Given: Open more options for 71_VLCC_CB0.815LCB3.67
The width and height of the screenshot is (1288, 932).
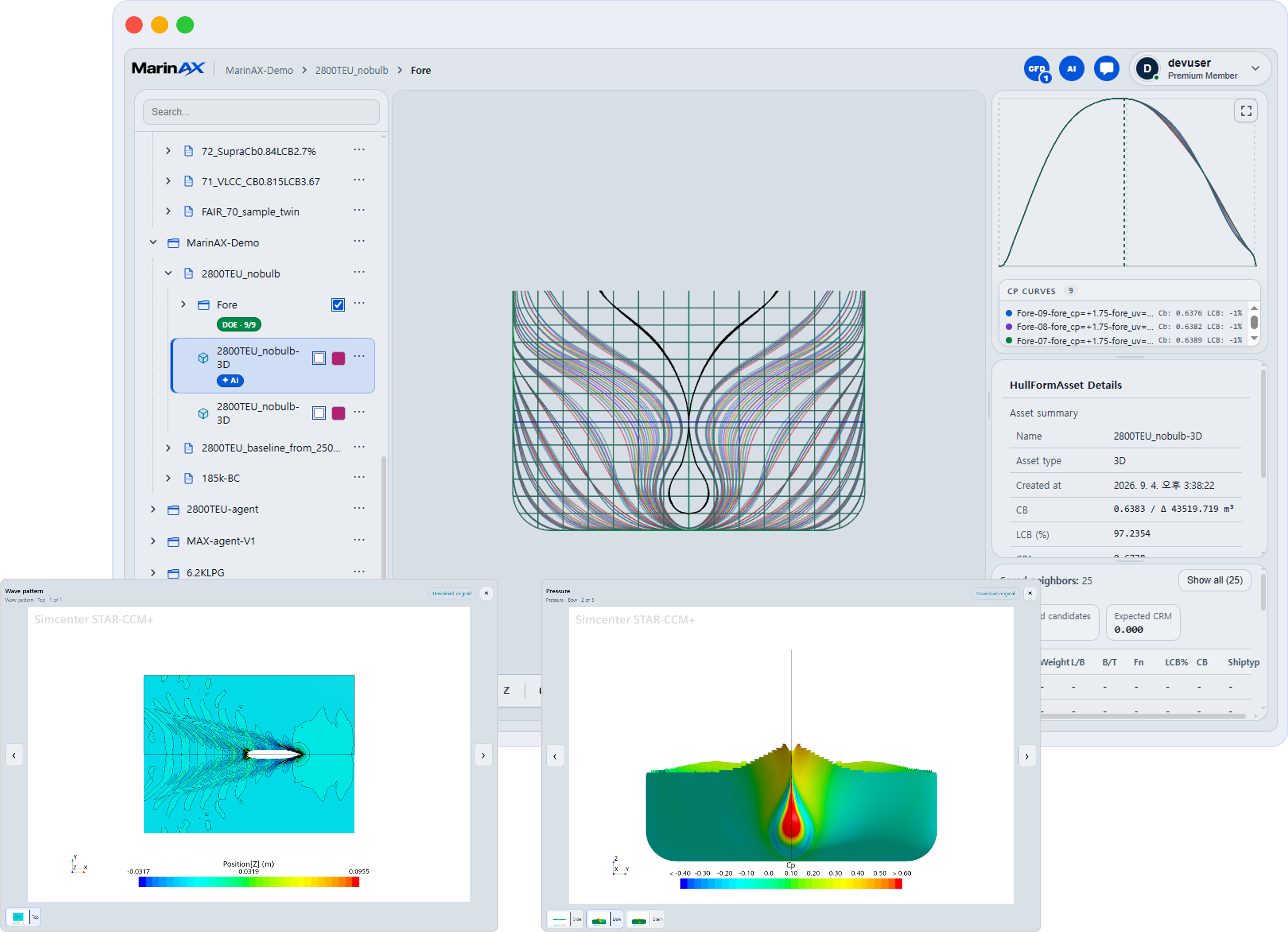Looking at the screenshot, I should click(x=359, y=181).
